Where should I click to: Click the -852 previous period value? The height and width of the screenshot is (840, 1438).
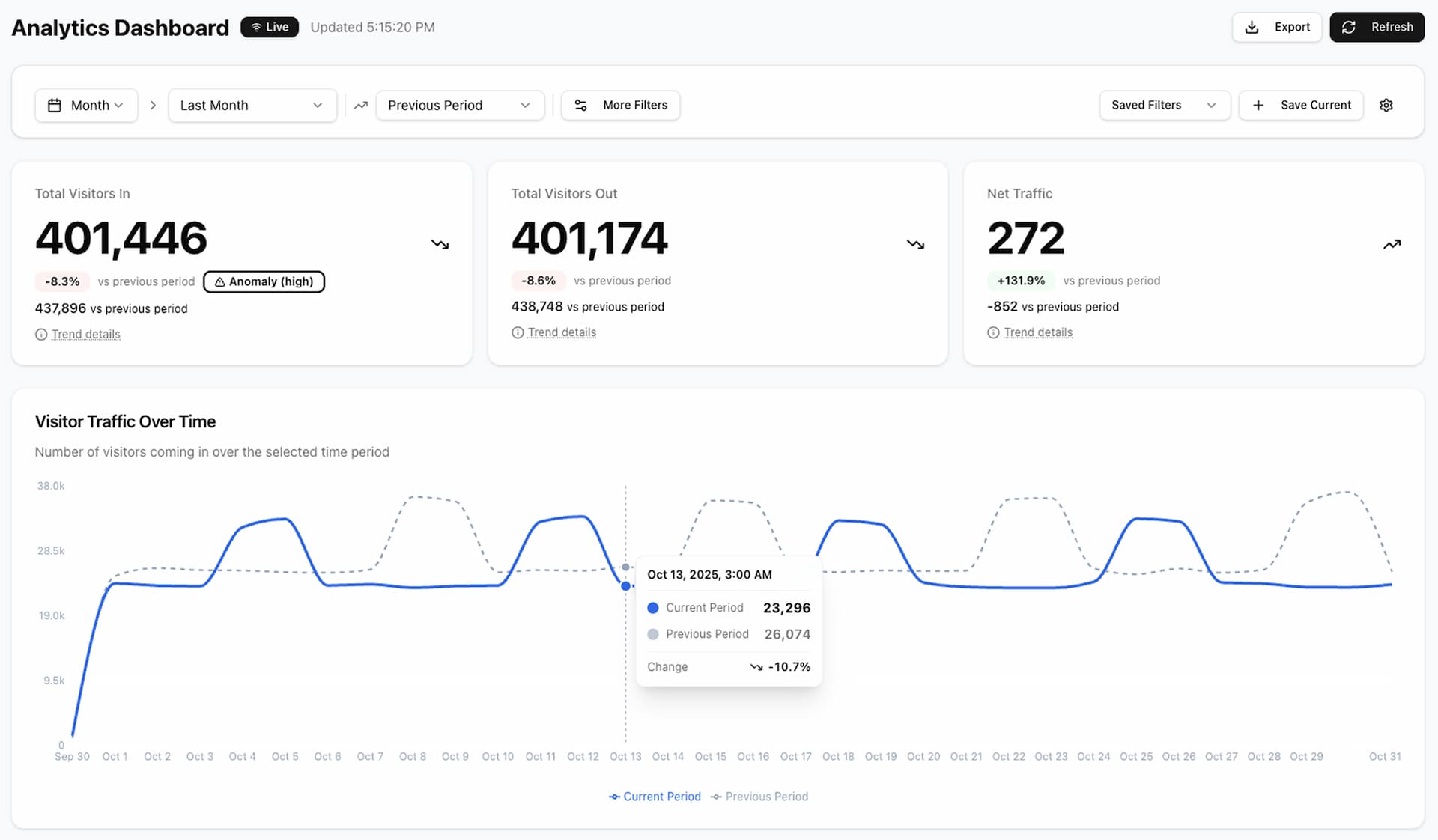pos(1002,307)
